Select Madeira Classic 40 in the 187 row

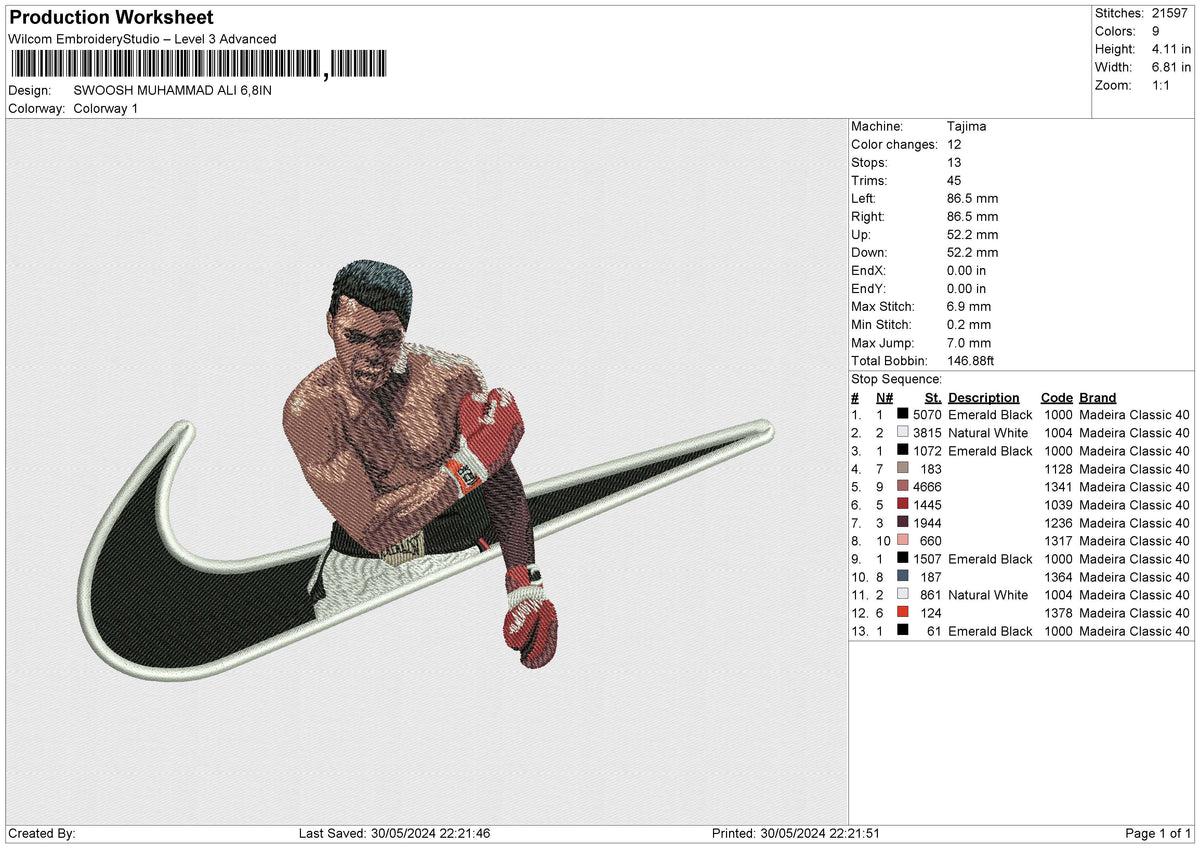click(1135, 577)
